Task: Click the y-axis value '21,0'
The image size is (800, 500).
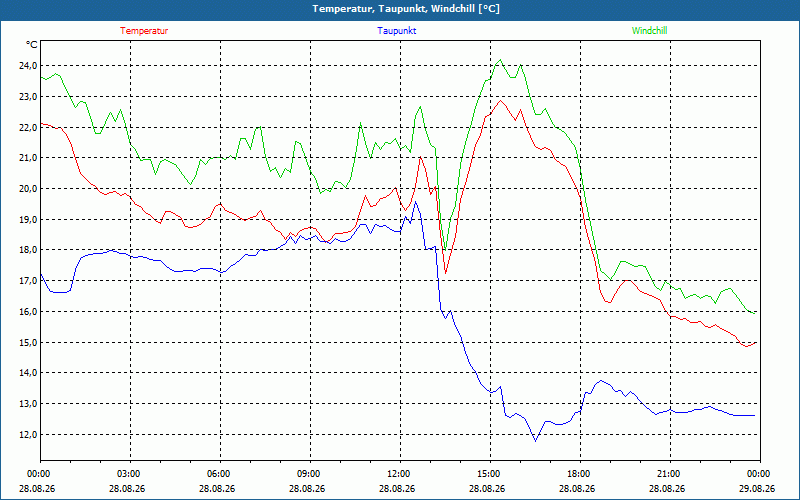Action: point(28,158)
